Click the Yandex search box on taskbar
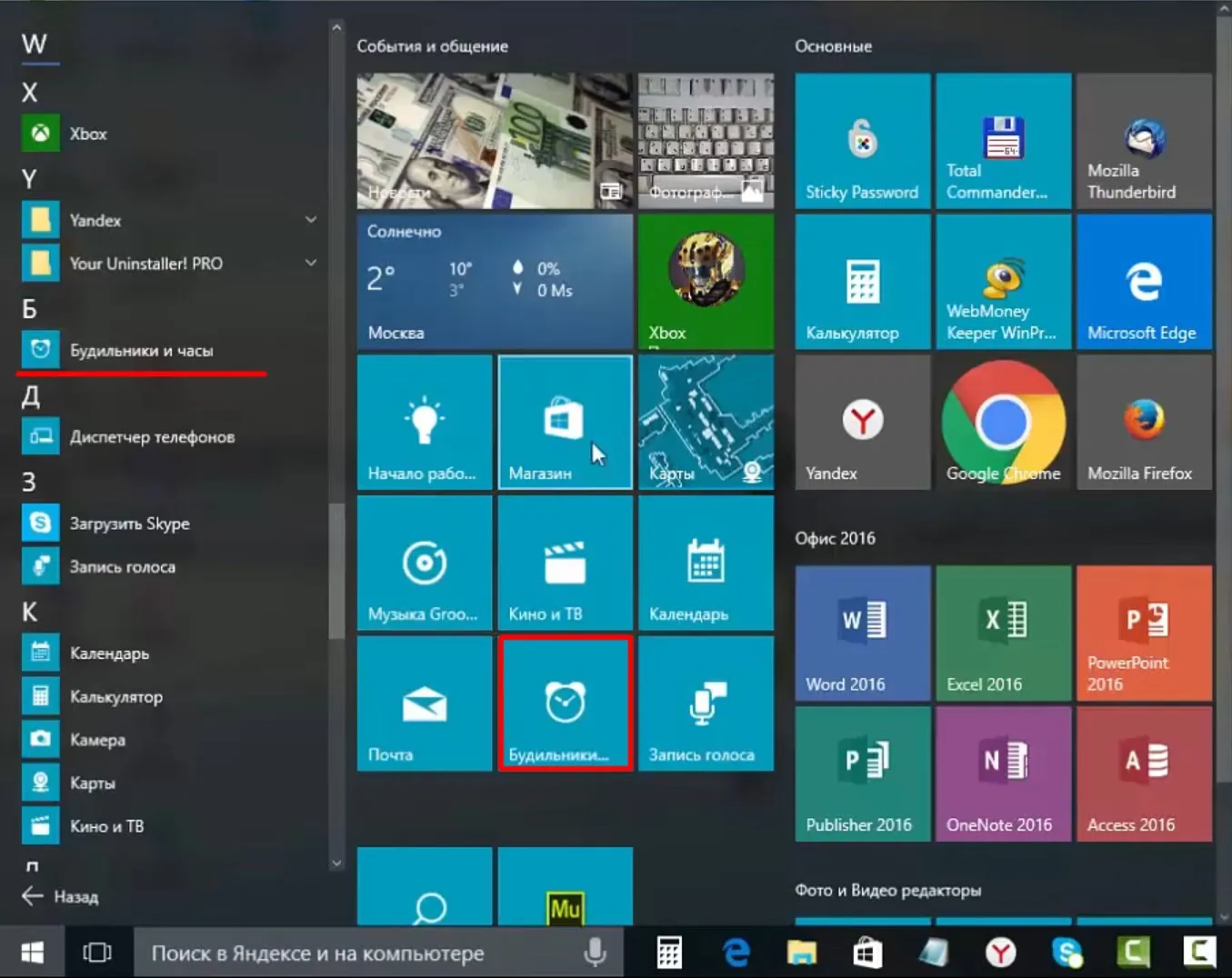Screen dimensions: 1232x978 (378, 953)
